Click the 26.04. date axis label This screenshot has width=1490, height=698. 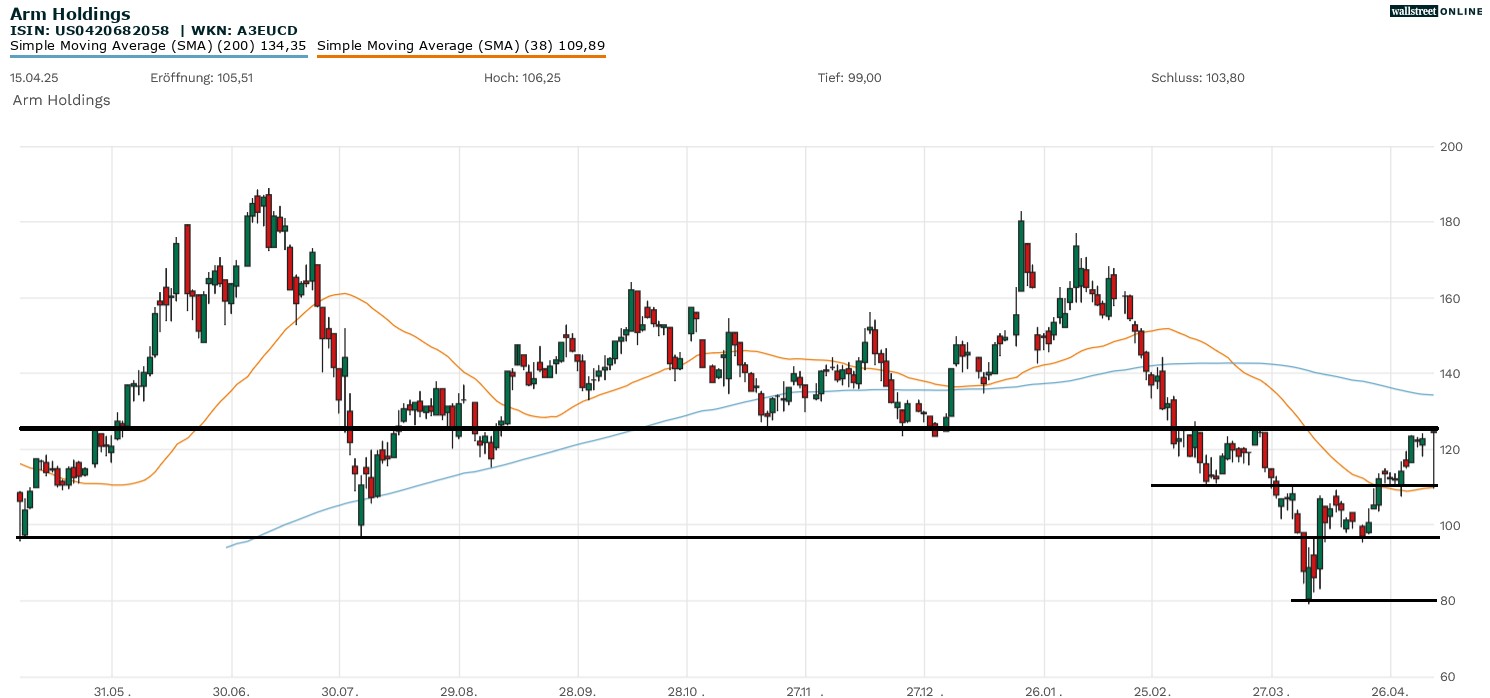[1391, 691]
